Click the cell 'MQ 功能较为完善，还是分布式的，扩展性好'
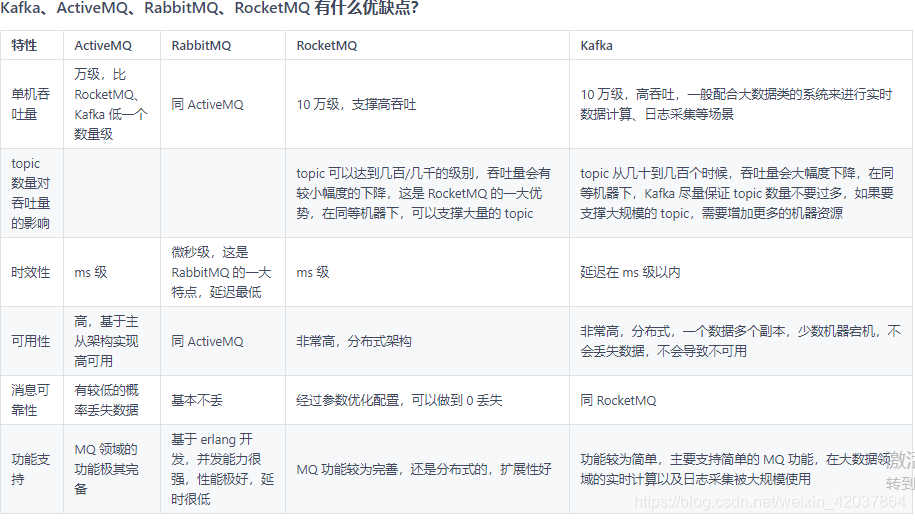915x520 pixels. (x=427, y=469)
